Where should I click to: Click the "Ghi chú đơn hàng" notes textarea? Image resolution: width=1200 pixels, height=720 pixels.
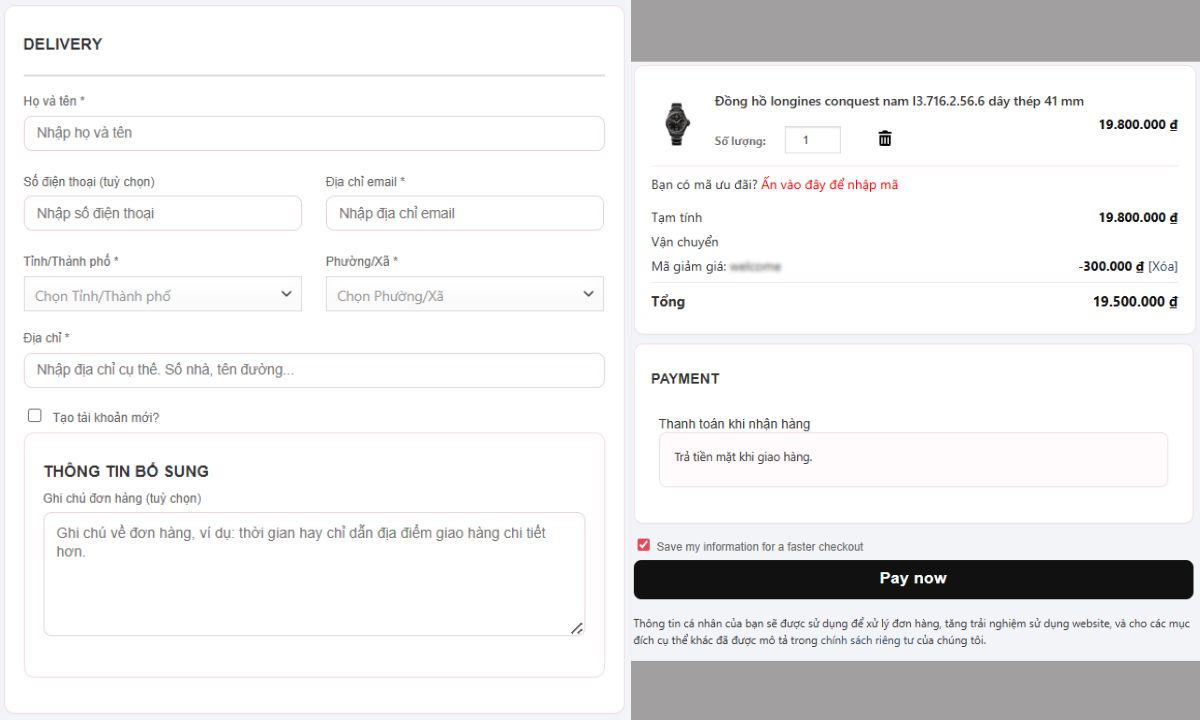tap(314, 574)
